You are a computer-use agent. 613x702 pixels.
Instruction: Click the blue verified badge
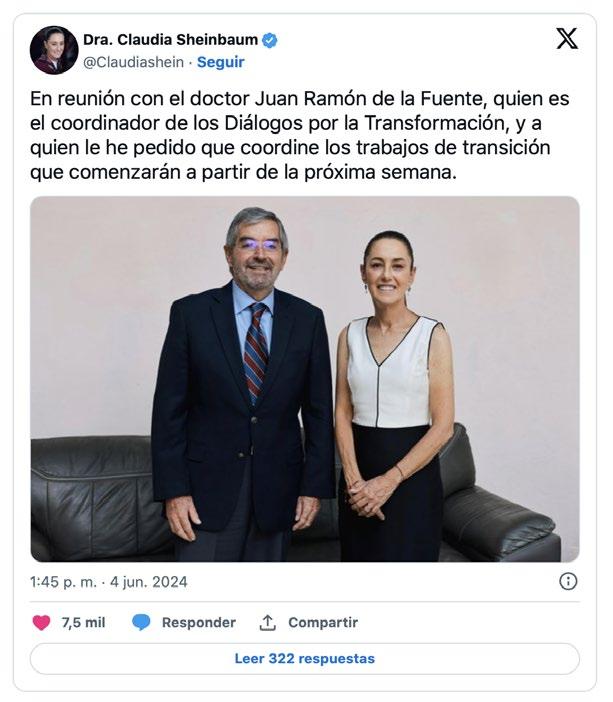[x=270, y=40]
